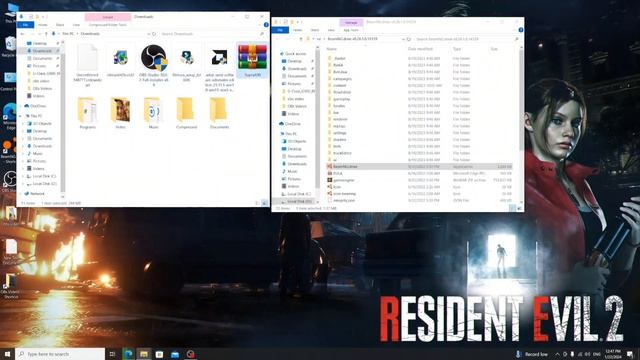Click taskbar Type here to search box
The width and height of the screenshot is (640, 360).
pyautogui.click(x=60, y=354)
